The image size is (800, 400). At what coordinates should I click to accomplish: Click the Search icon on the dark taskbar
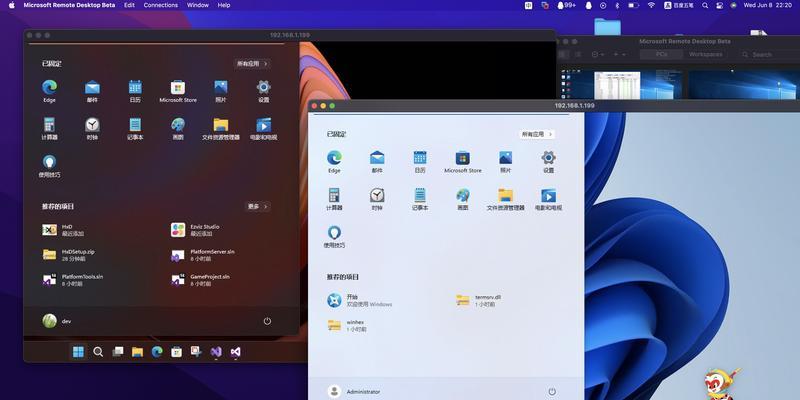[98, 352]
